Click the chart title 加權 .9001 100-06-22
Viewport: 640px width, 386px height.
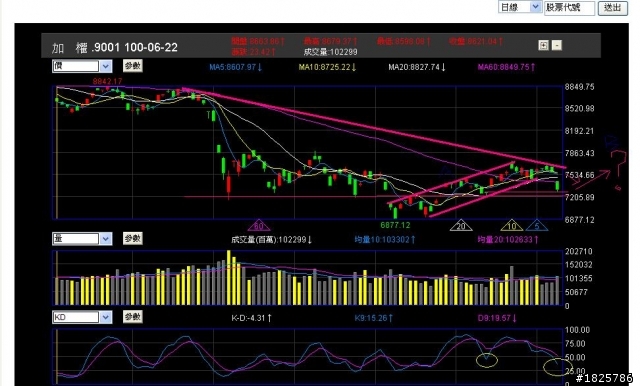[x=115, y=48]
